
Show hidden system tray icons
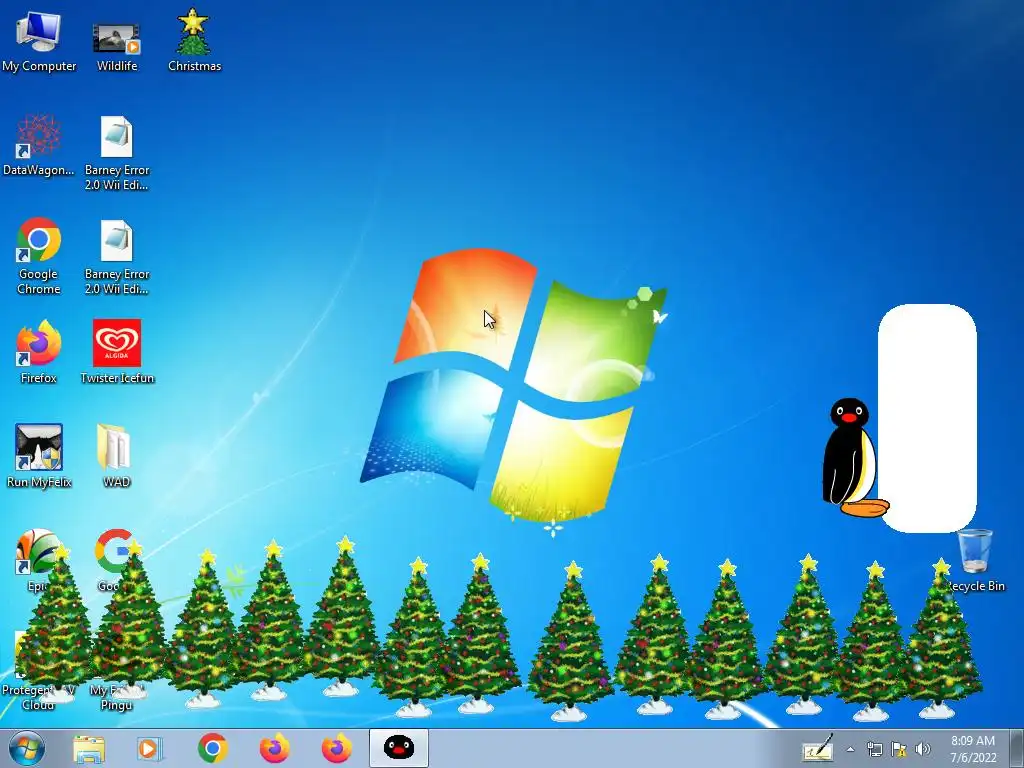coord(850,749)
